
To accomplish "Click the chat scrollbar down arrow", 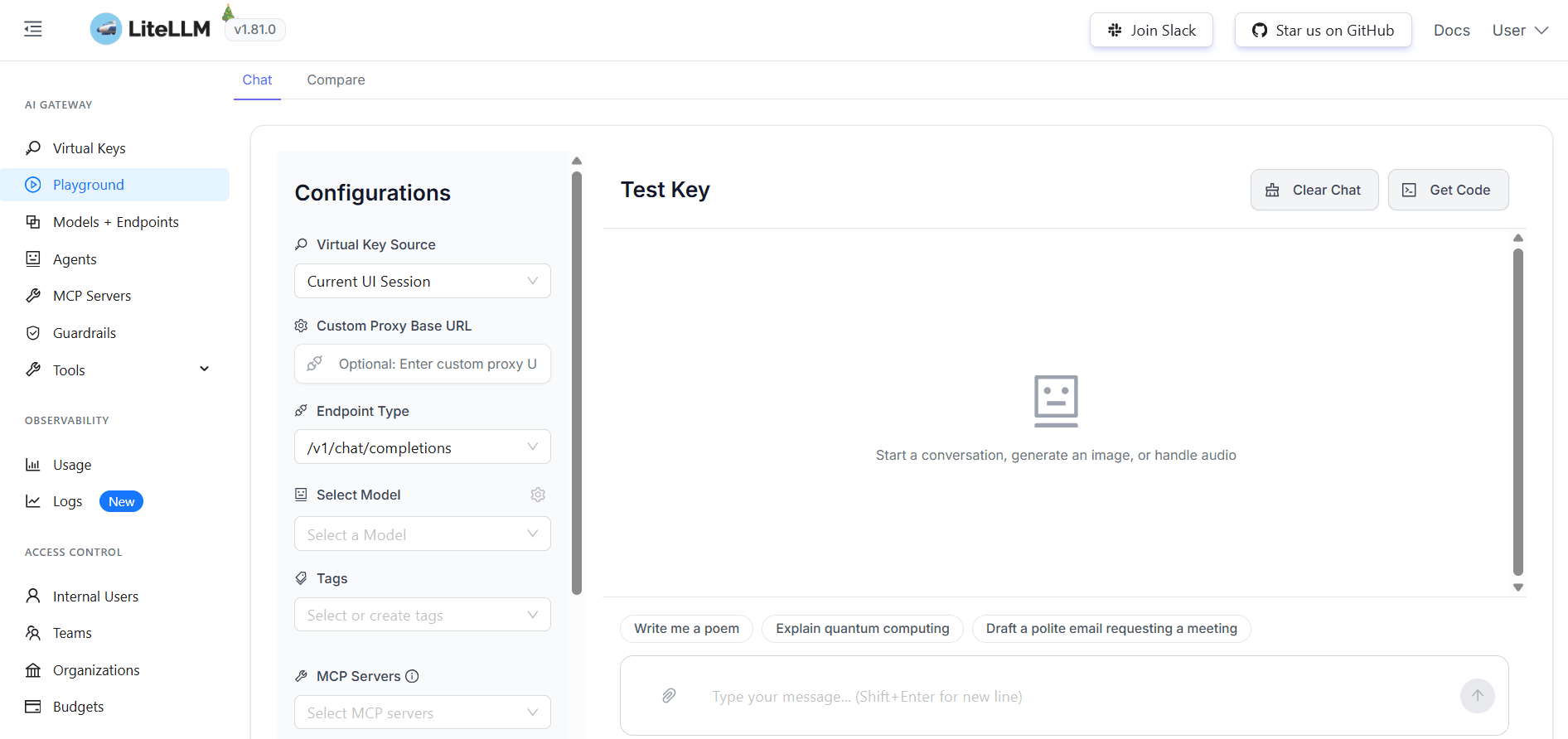I will (x=1518, y=587).
